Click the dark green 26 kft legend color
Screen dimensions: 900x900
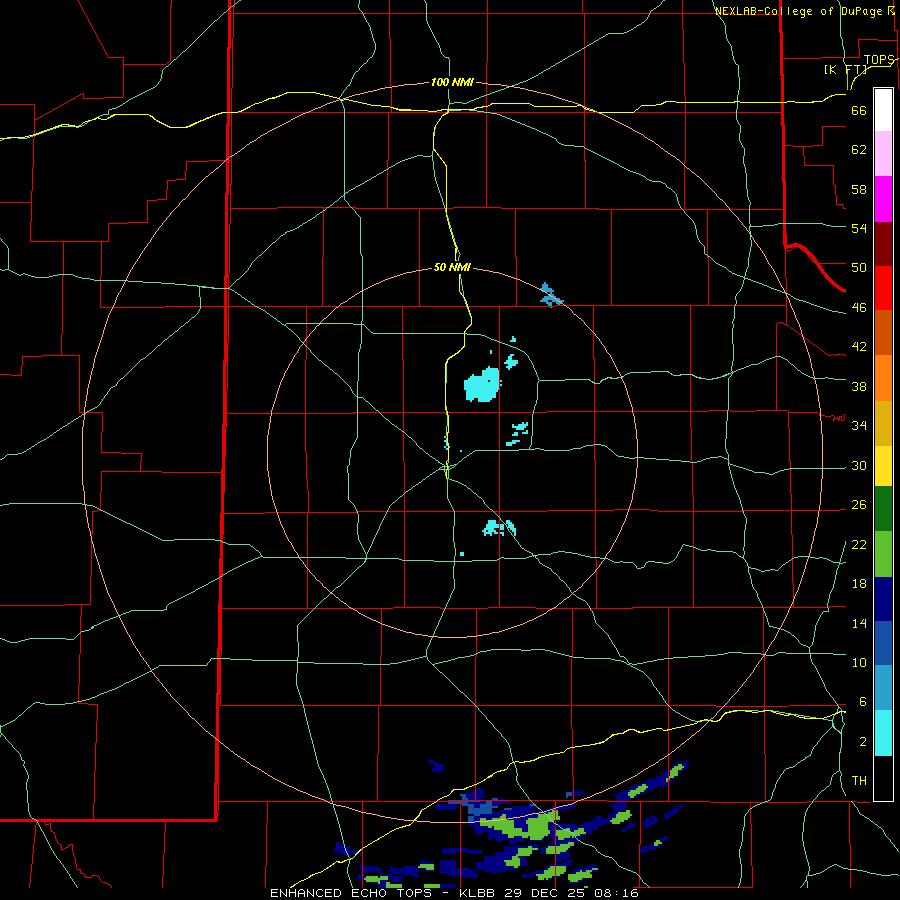coord(883,509)
